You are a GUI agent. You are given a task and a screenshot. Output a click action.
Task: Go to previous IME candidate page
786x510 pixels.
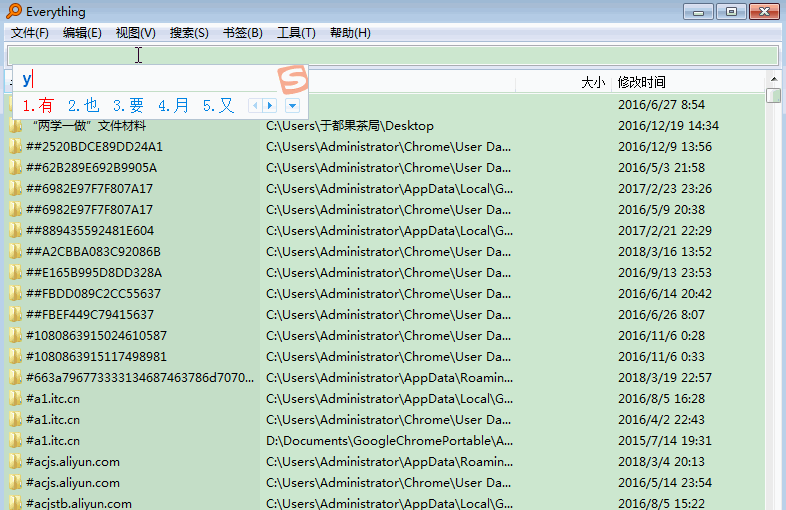tap(255, 105)
